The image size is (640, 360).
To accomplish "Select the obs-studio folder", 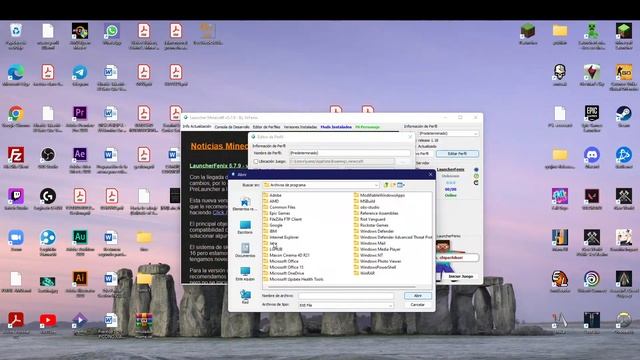I will click(367, 207).
